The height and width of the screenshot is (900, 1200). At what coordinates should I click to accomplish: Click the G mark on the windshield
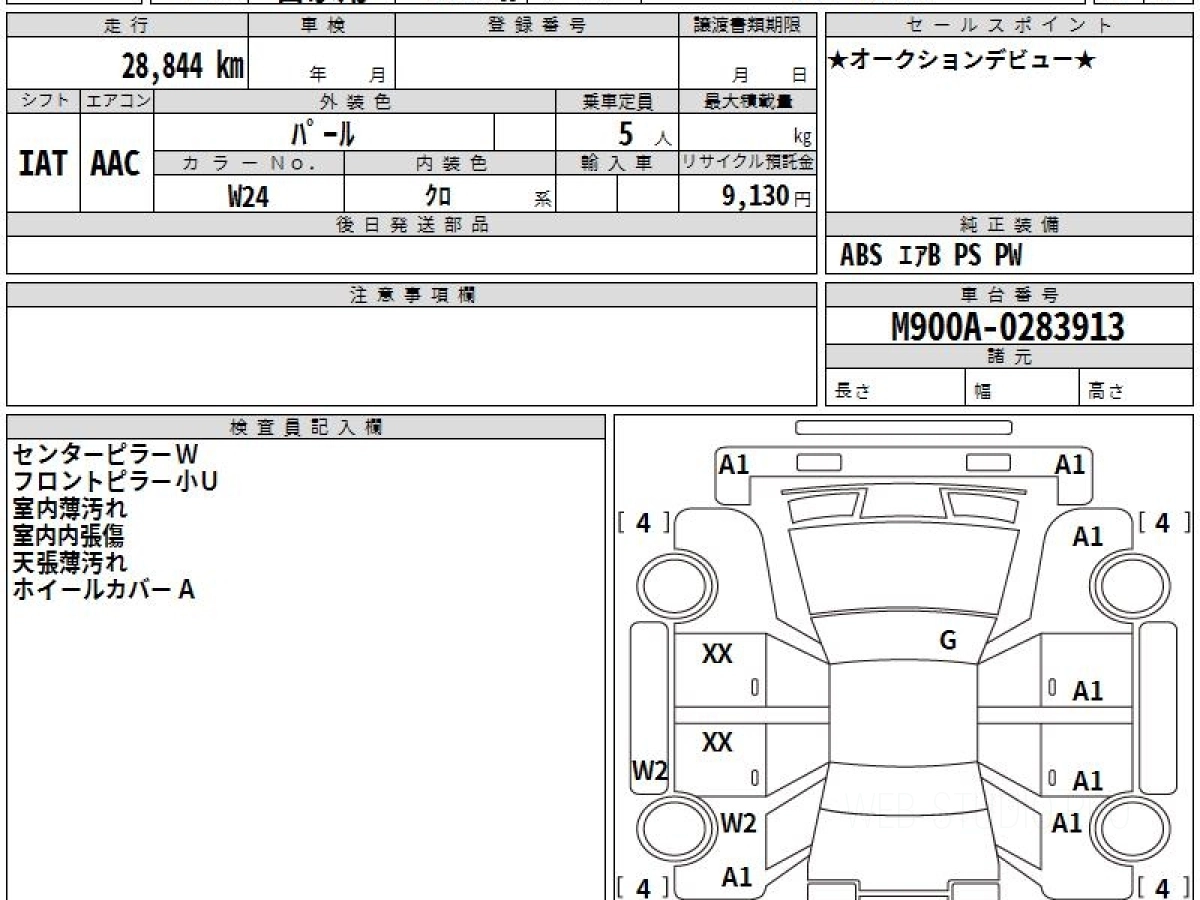point(948,641)
